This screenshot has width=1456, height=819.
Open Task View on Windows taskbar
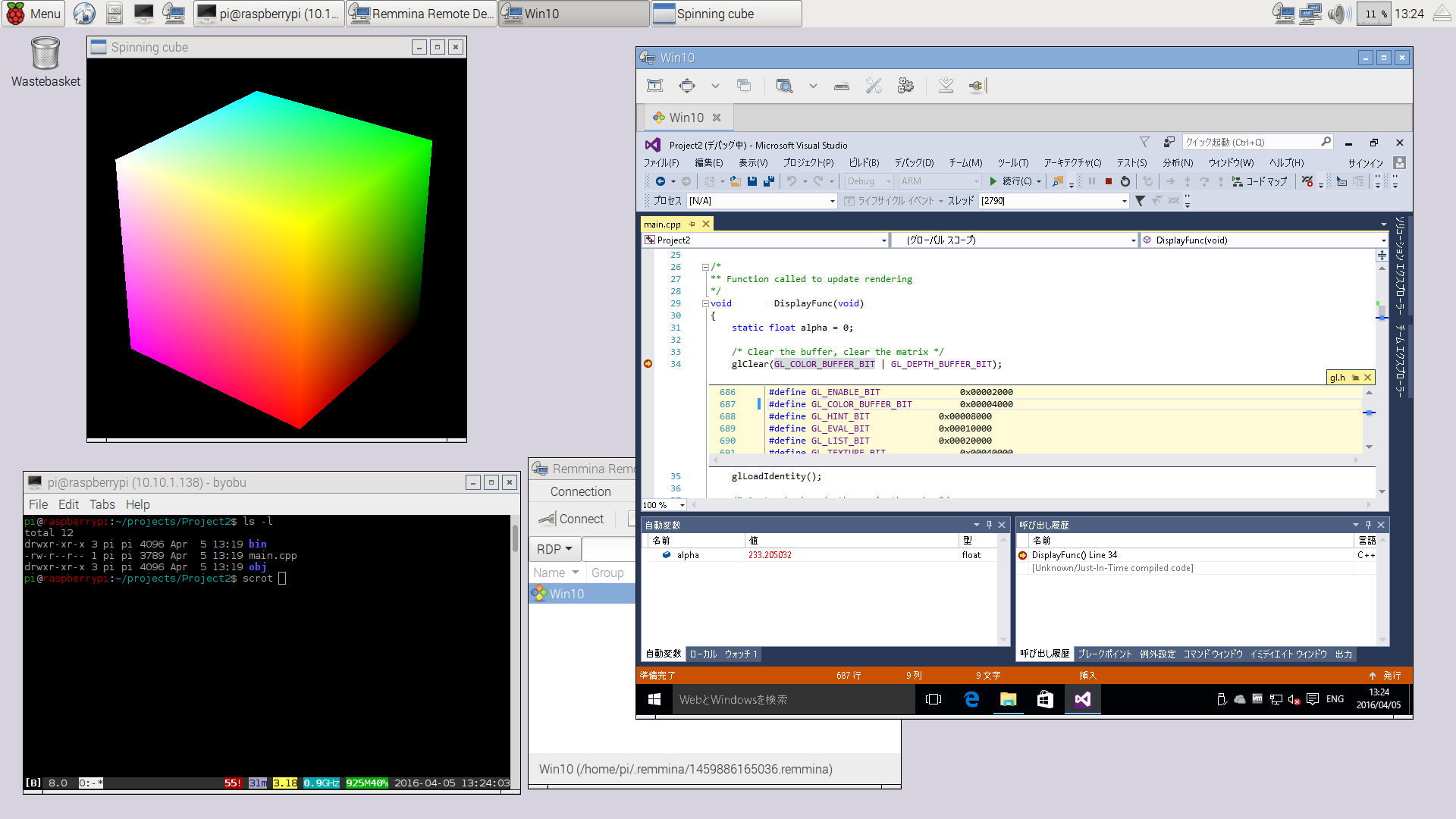point(934,699)
